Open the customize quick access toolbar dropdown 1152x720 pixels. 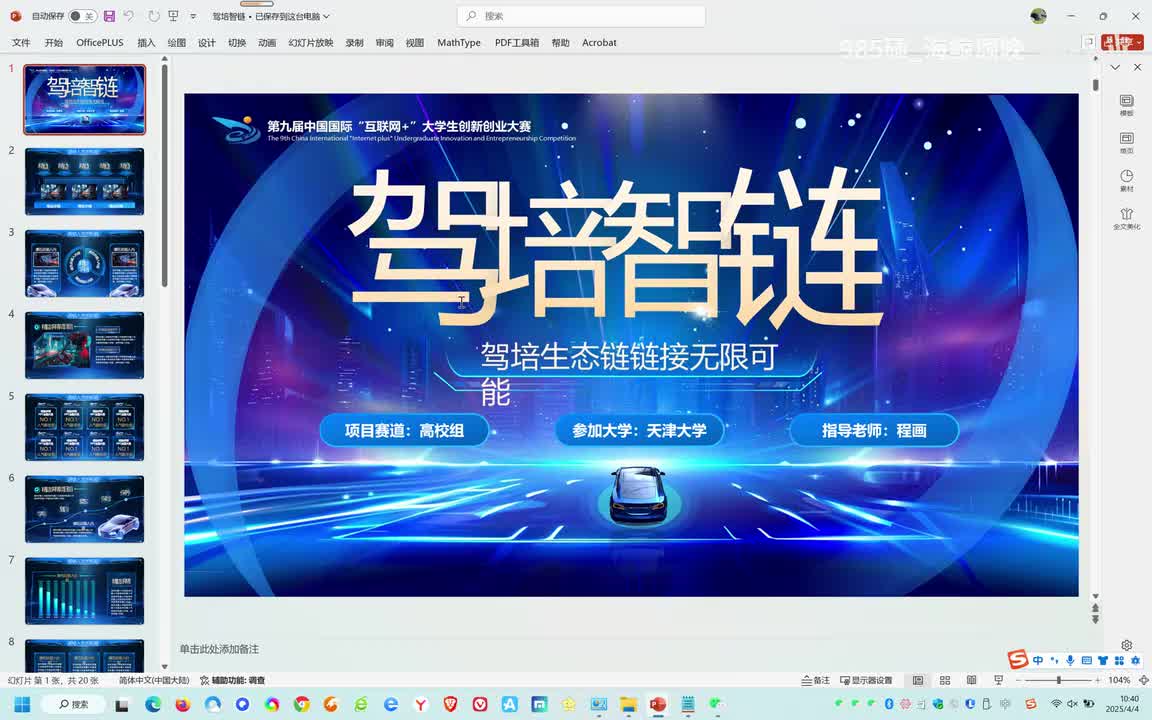(193, 16)
